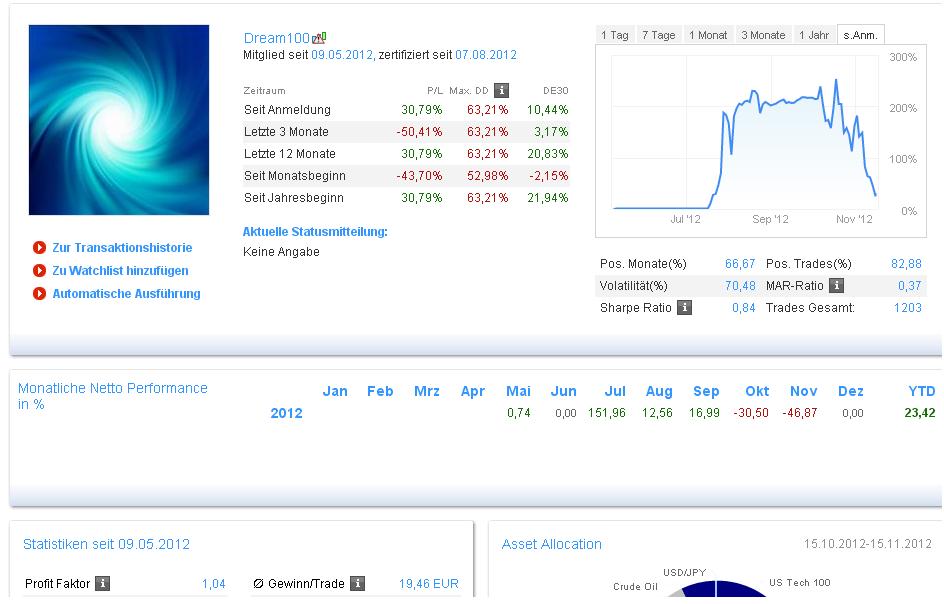Add trader via Zu Watchlist hinzufügen link
The image size is (944, 604).
tap(120, 271)
